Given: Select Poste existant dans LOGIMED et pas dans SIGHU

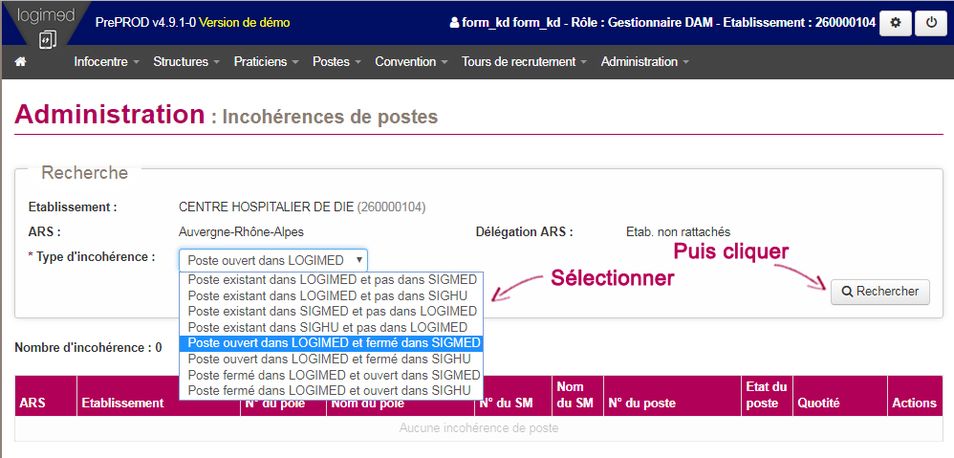Looking at the screenshot, I should (x=332, y=296).
